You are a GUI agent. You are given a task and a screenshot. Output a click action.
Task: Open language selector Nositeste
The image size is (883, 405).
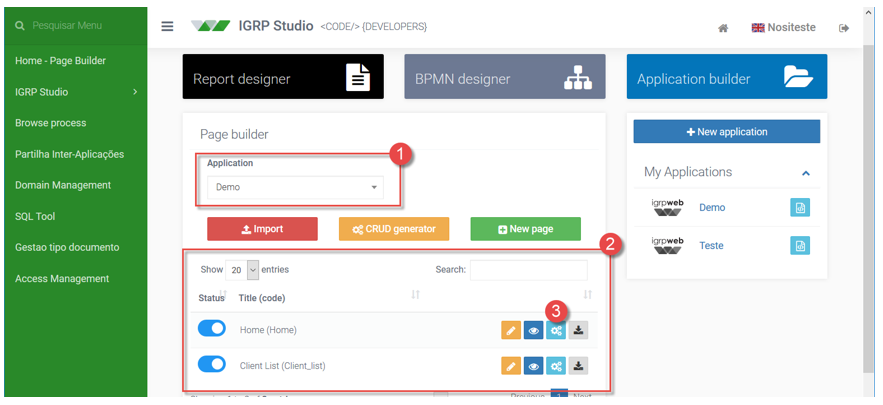tap(783, 28)
